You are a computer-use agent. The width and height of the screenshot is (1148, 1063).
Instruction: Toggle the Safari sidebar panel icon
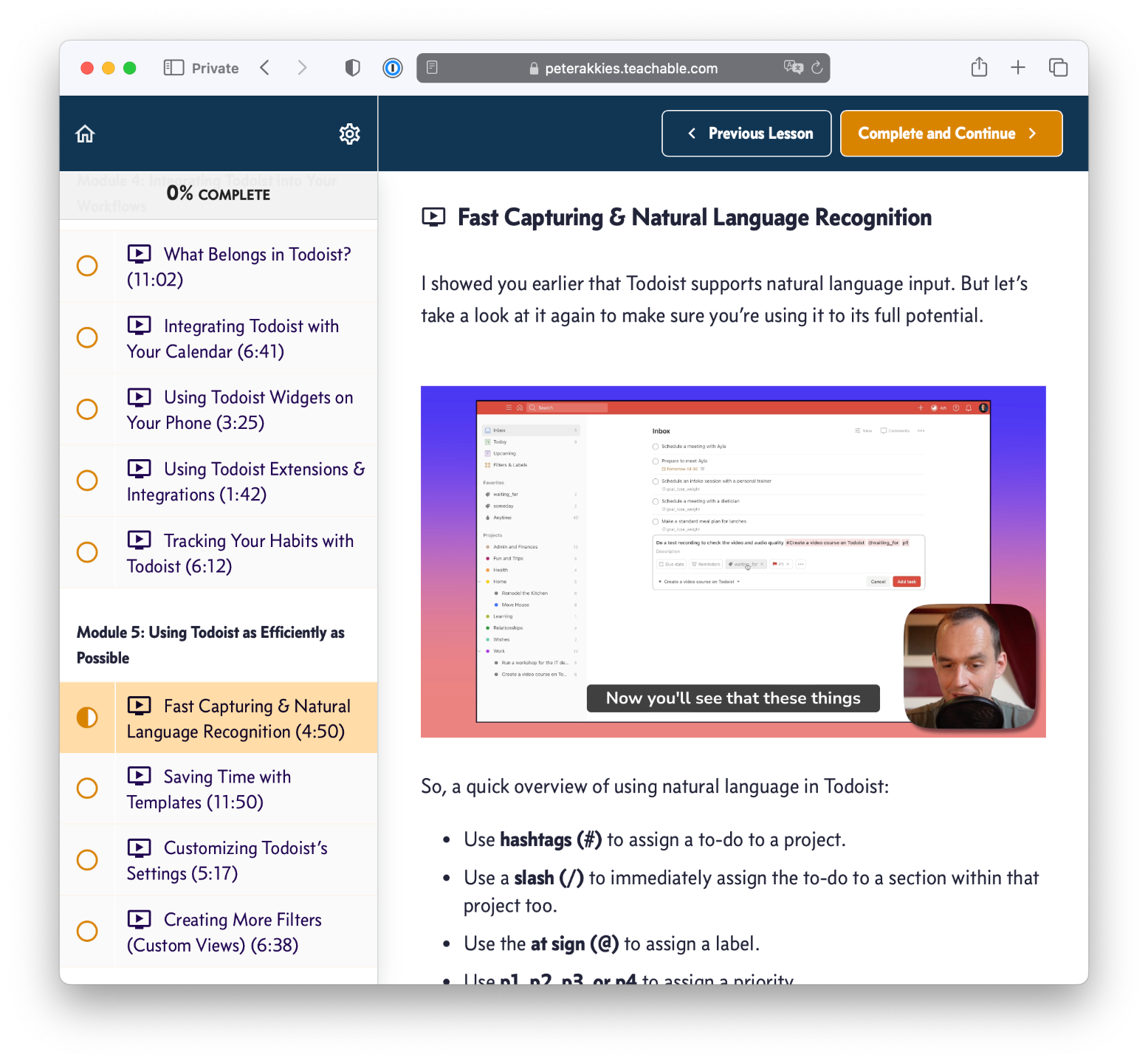pyautogui.click(x=173, y=68)
